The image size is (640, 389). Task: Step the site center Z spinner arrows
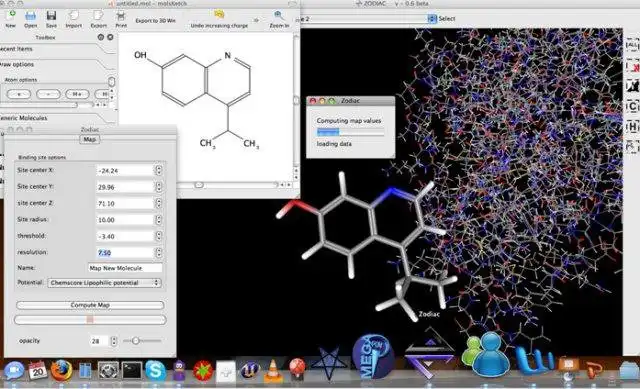(159, 203)
